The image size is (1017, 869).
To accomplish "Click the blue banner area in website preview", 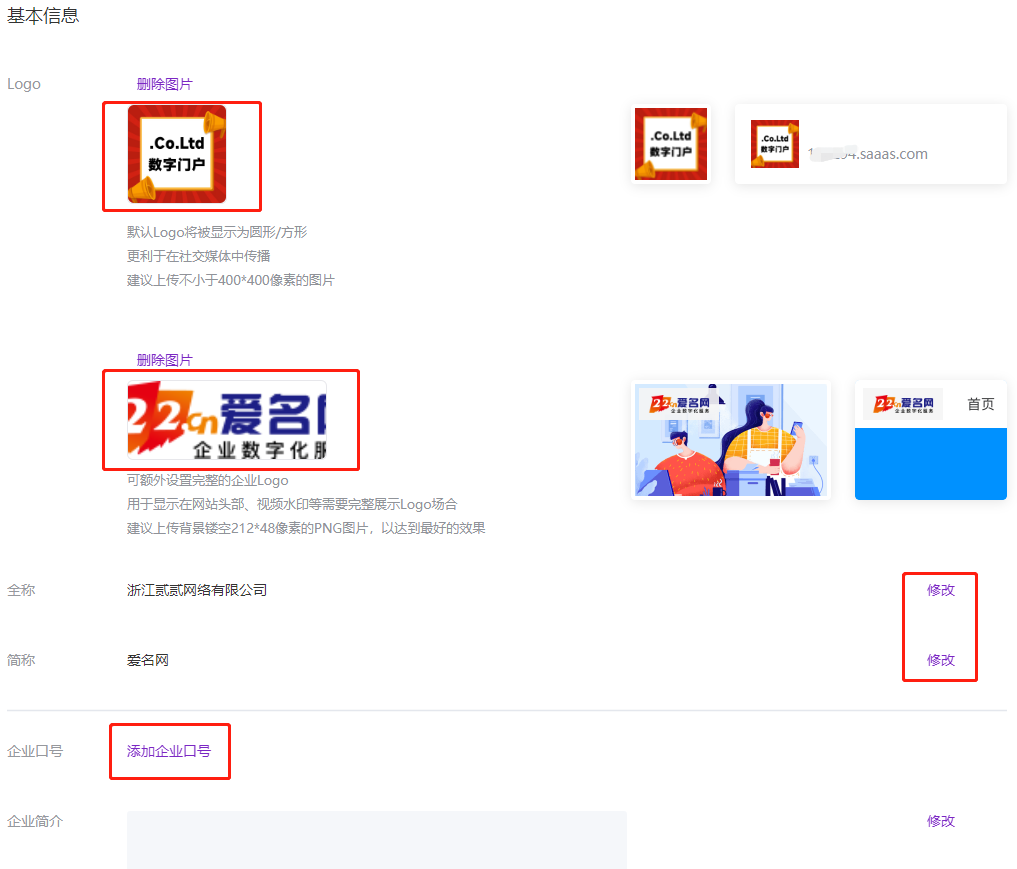I will [x=930, y=463].
